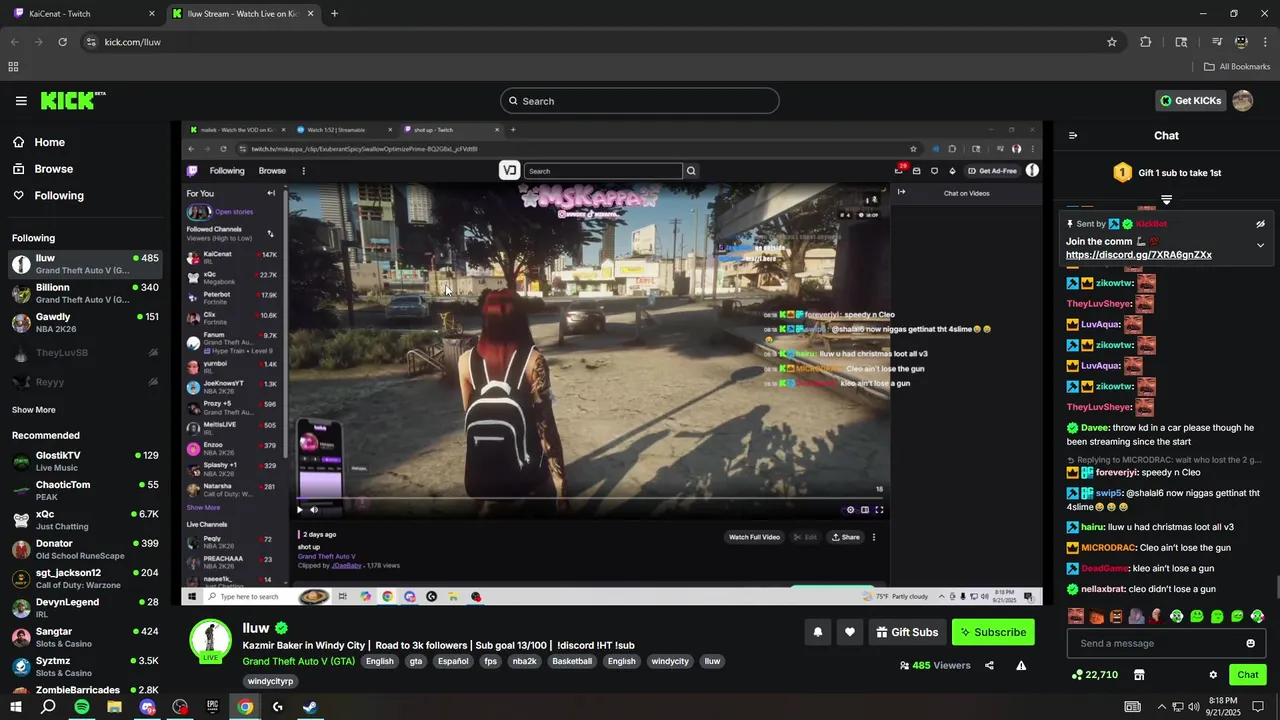Click the Send a message field
The height and width of the screenshot is (720, 1280).
tap(1158, 644)
